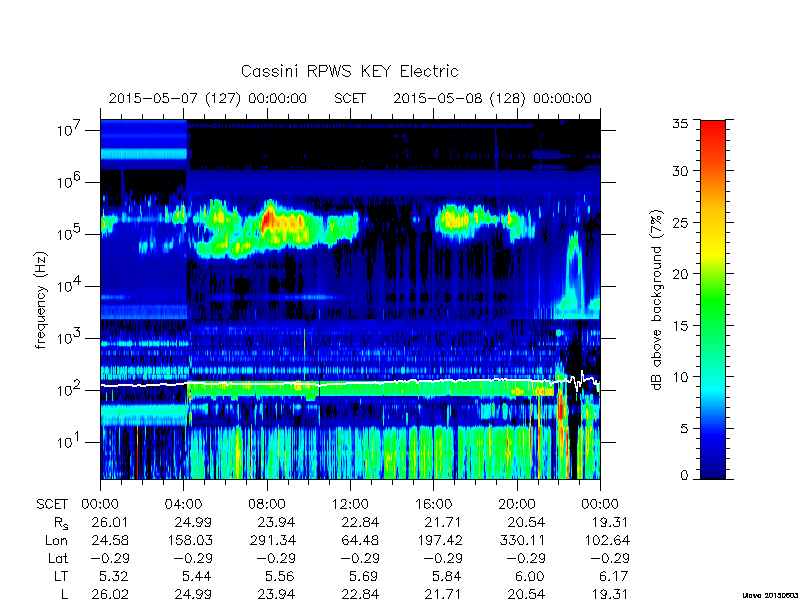The image size is (800, 600).
Task: Click the plot title 'Cassini RPWS KEY Electric'
Action: [x=349, y=71]
